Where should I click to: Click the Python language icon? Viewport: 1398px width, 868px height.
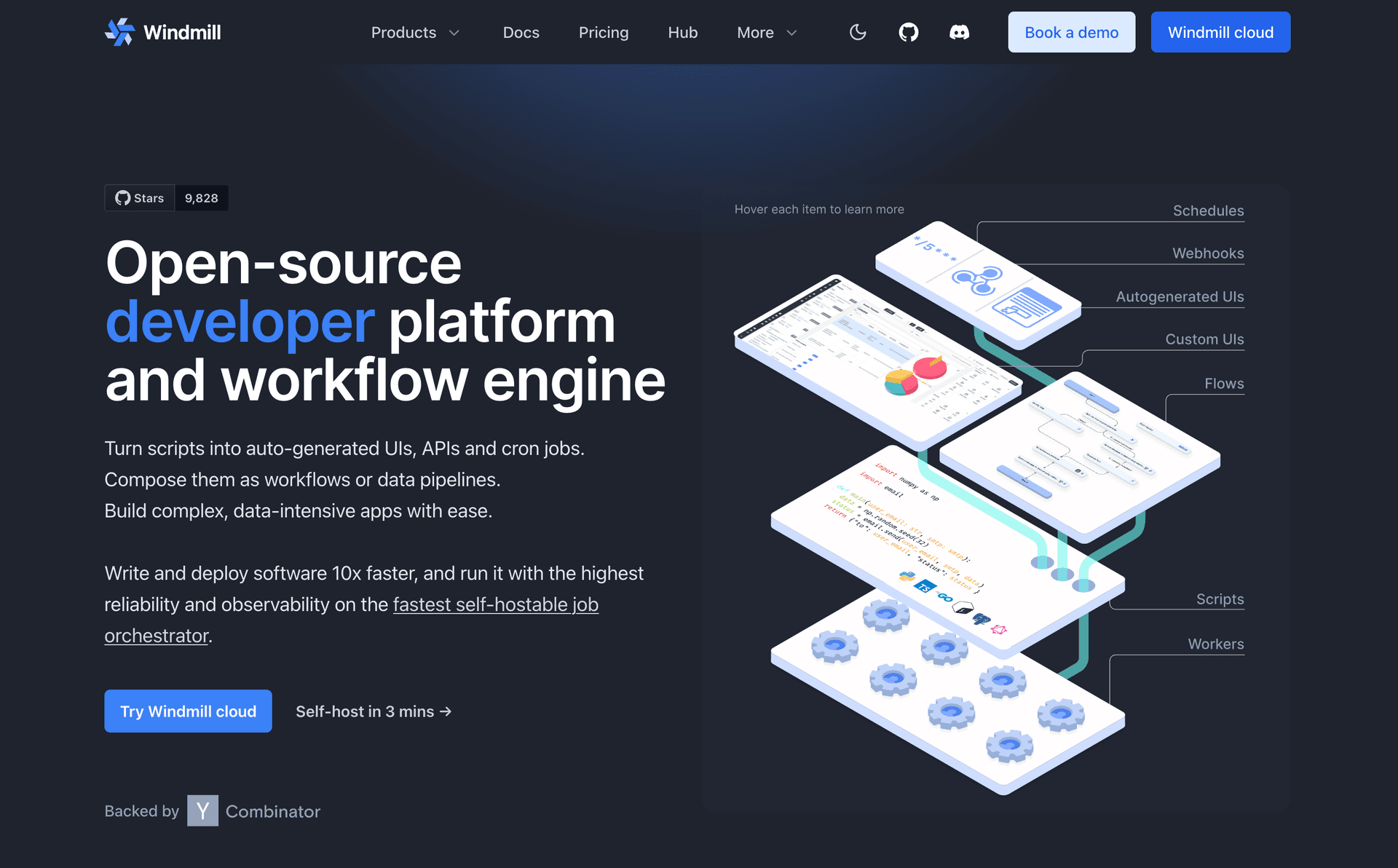point(907,576)
